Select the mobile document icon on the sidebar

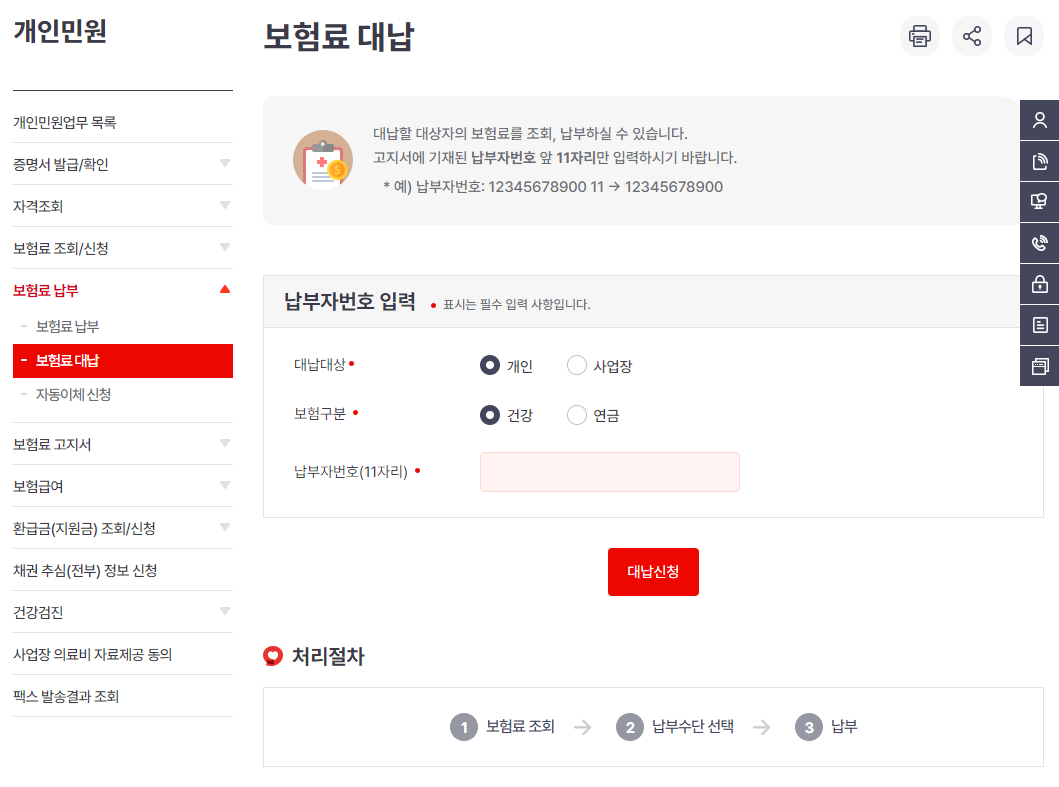point(1040,160)
